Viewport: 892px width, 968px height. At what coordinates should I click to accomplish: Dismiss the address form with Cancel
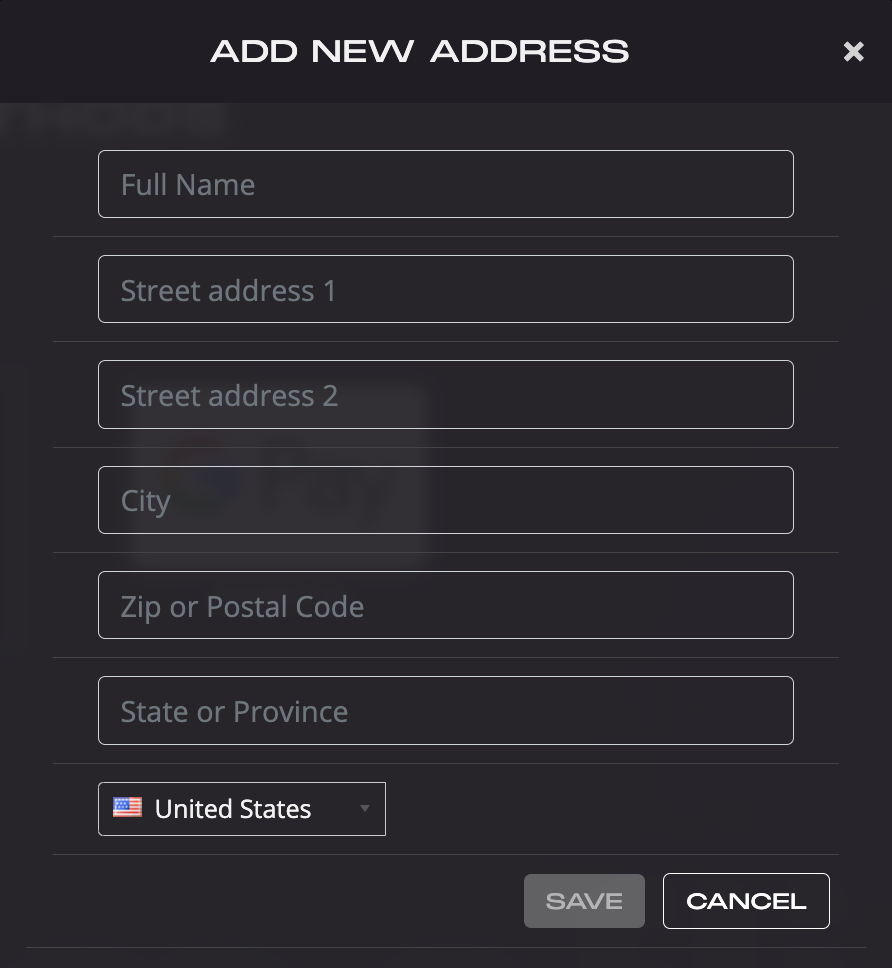pos(746,900)
